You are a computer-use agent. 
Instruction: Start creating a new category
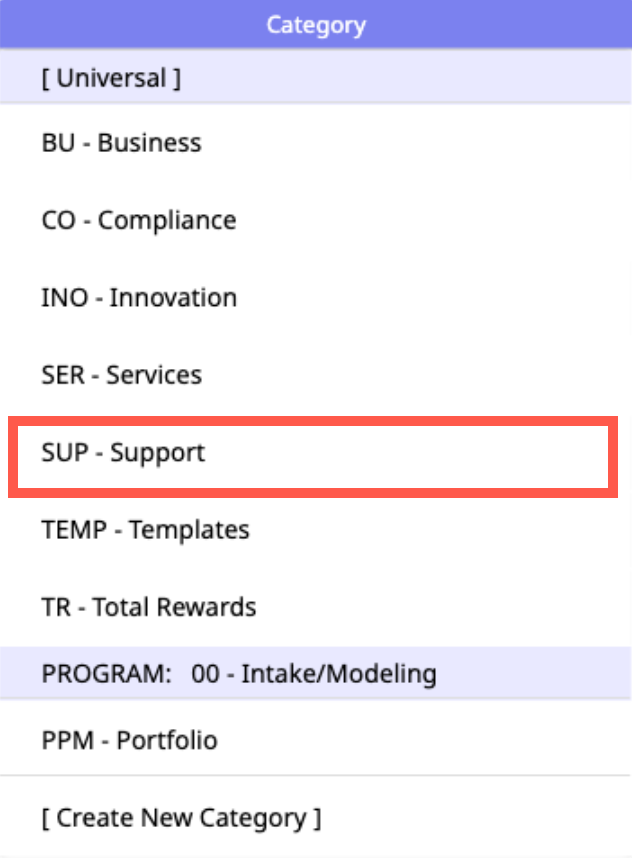[181, 818]
